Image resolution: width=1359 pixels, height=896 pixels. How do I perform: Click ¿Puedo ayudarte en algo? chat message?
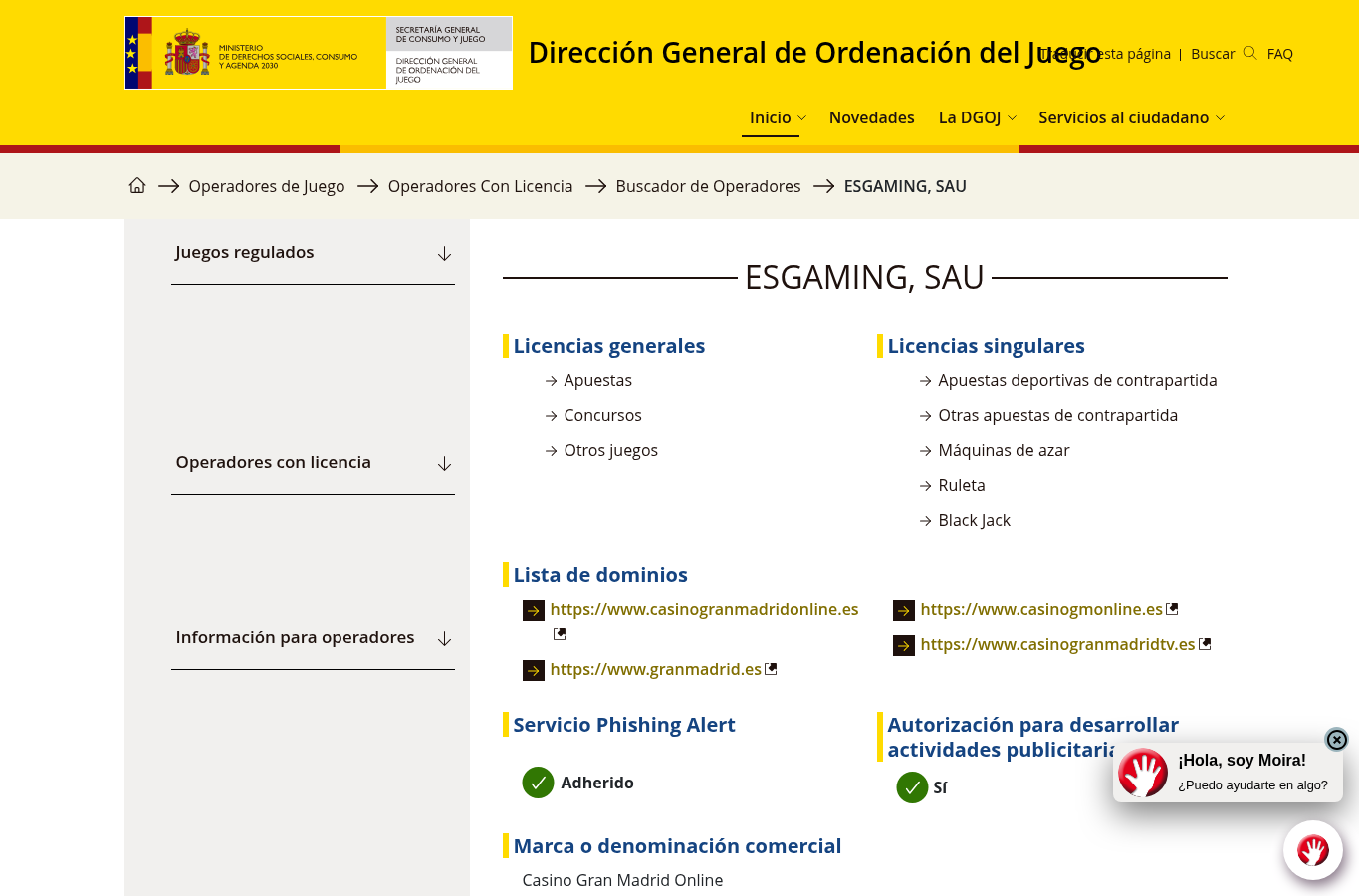coord(1252,784)
